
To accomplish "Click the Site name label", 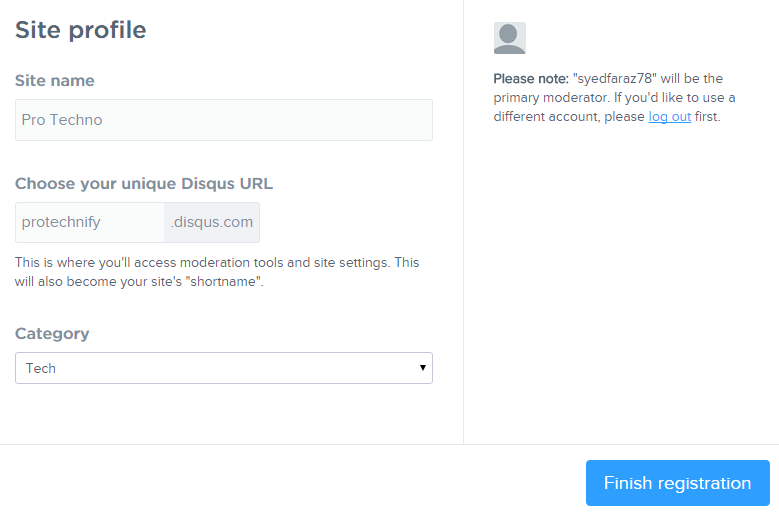I will point(55,80).
